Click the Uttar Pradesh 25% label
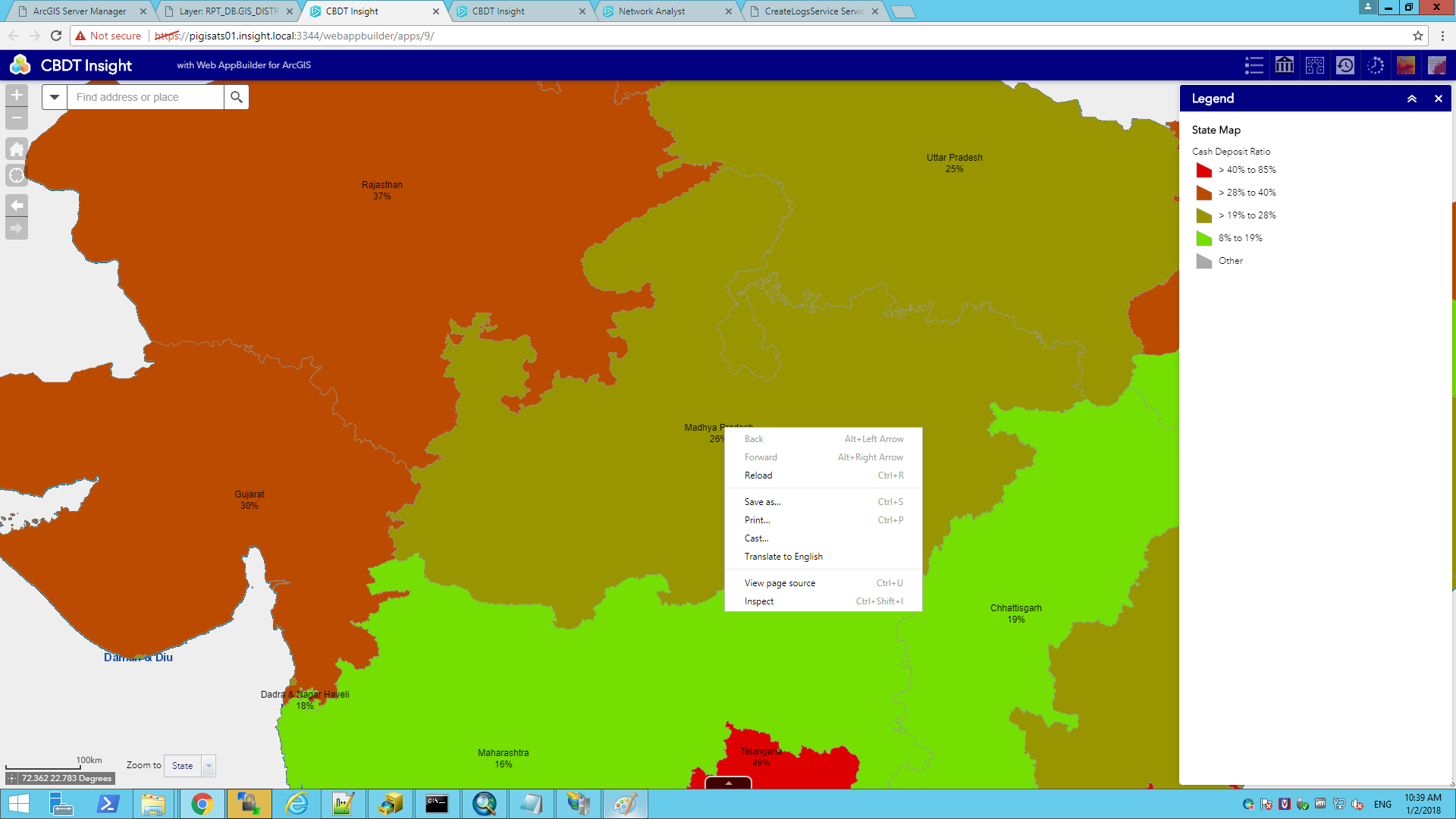The image size is (1456, 819). (955, 163)
